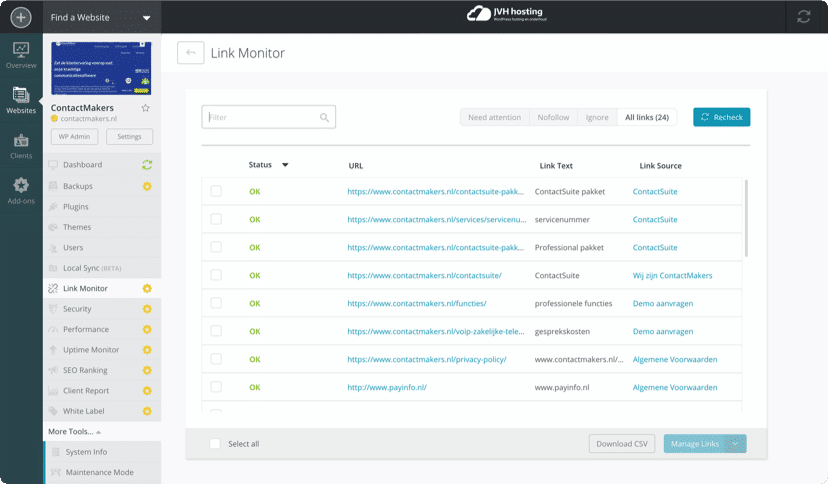Open Wij zijn ContactMakers source link
The width and height of the screenshot is (828, 484).
(x=672, y=276)
